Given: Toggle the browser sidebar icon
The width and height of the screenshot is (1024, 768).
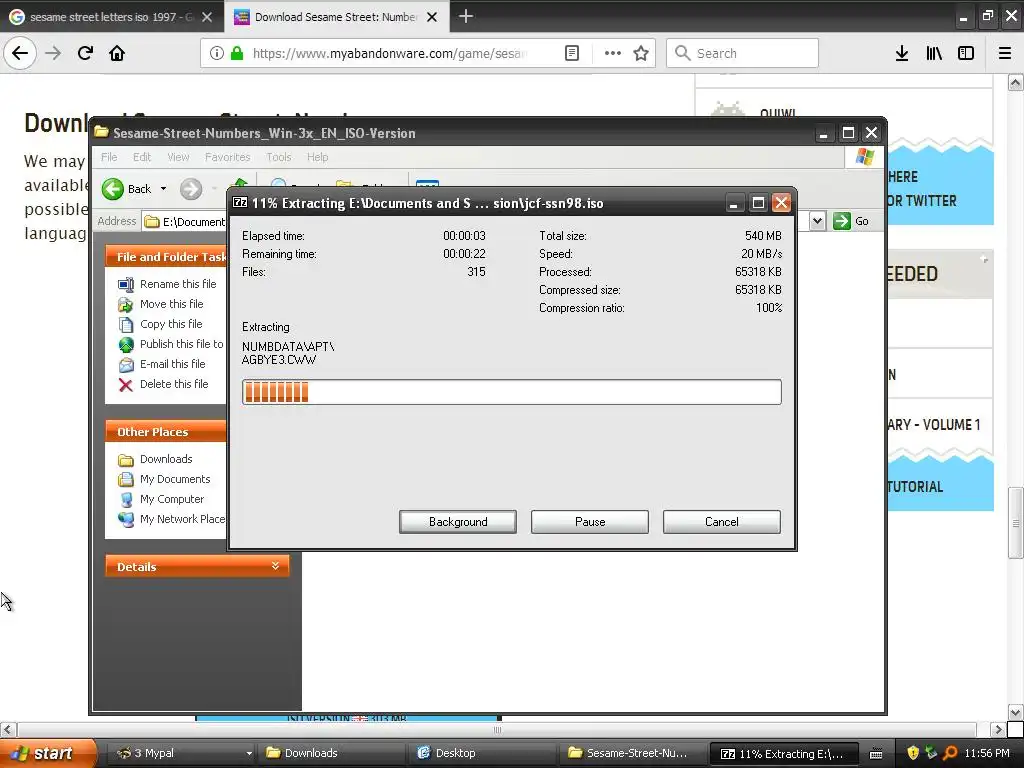Looking at the screenshot, I should (966, 53).
